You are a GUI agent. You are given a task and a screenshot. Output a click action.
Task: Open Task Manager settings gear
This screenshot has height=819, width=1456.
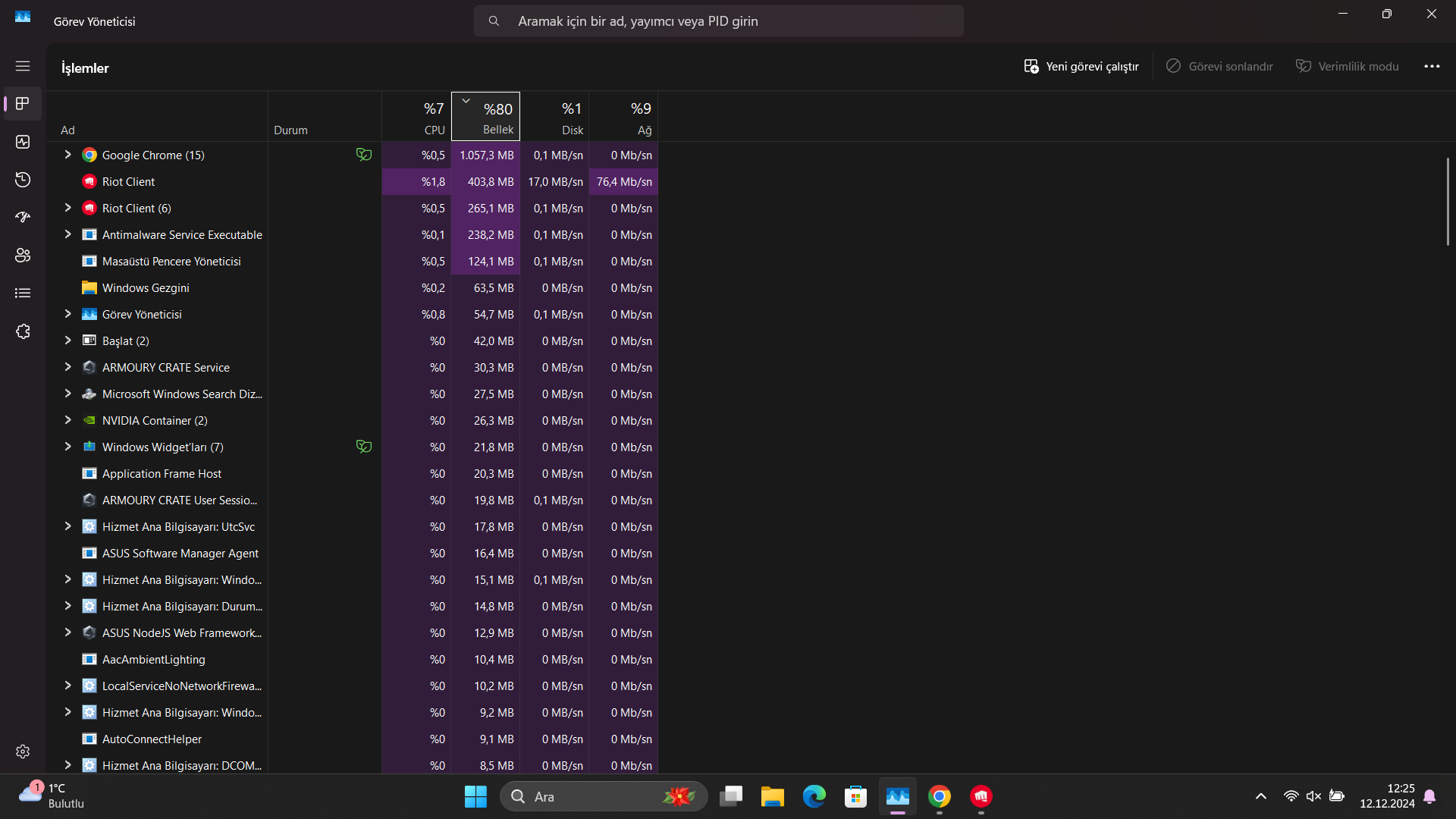tap(23, 751)
